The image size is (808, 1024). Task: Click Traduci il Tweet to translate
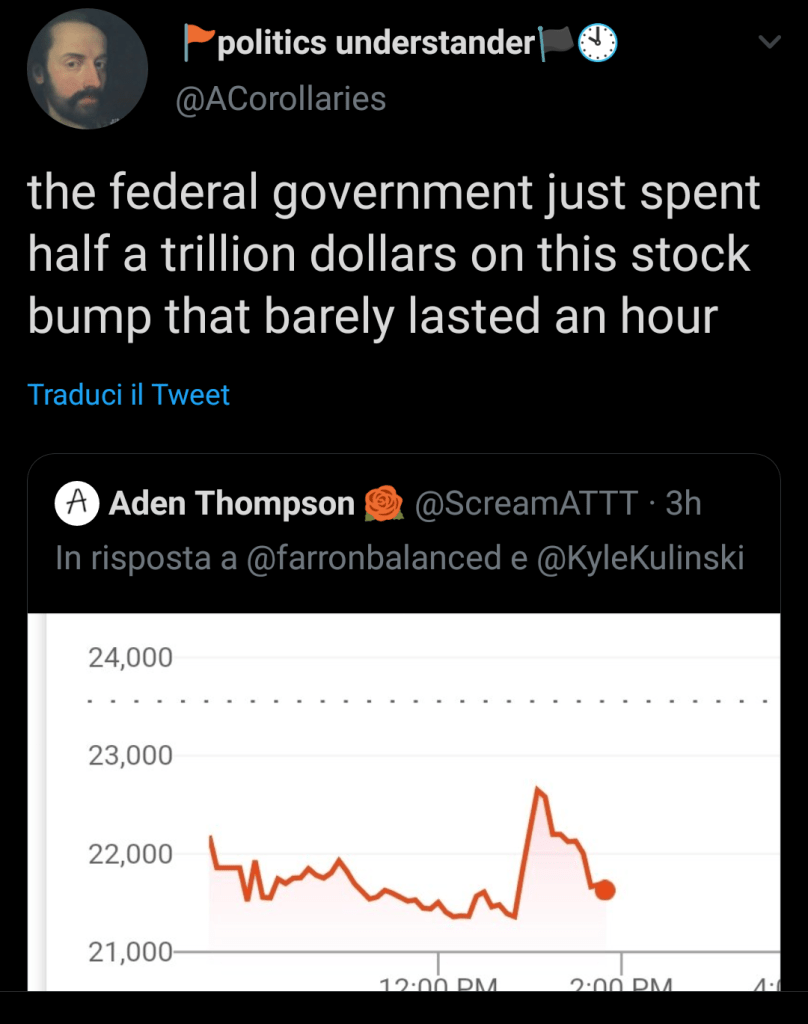(x=129, y=394)
